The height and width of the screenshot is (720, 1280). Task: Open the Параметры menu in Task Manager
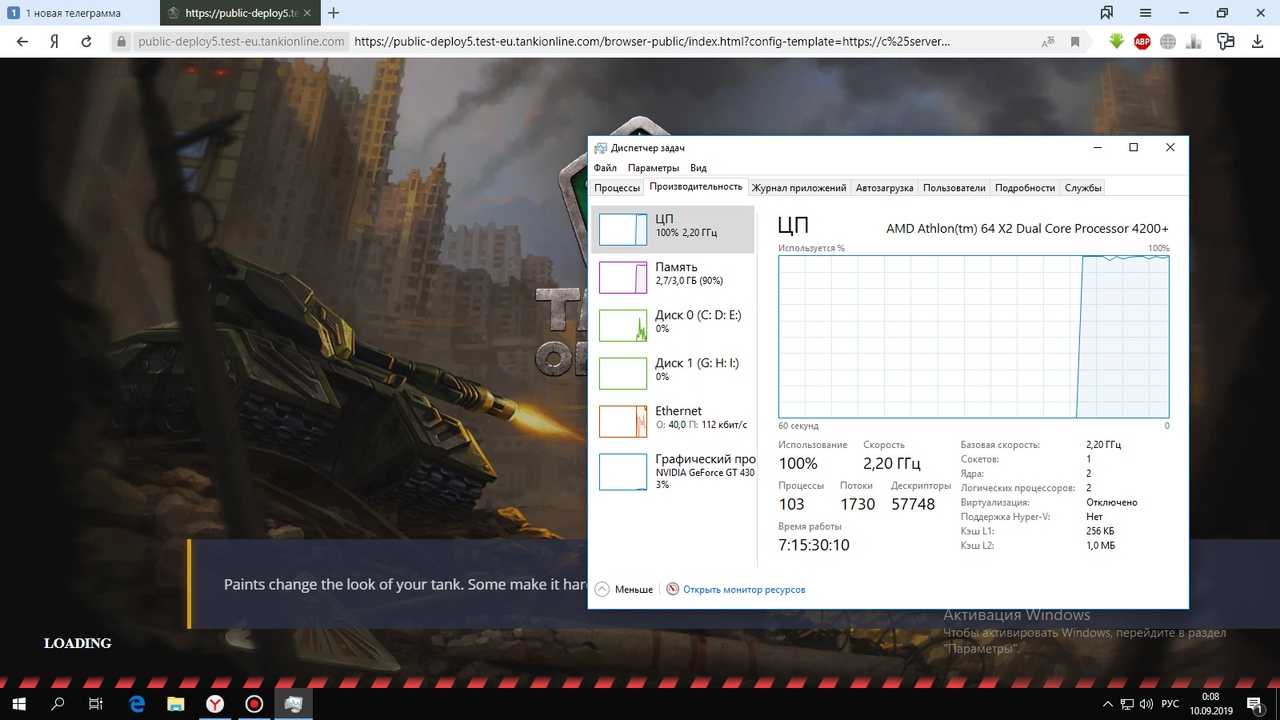click(x=653, y=168)
